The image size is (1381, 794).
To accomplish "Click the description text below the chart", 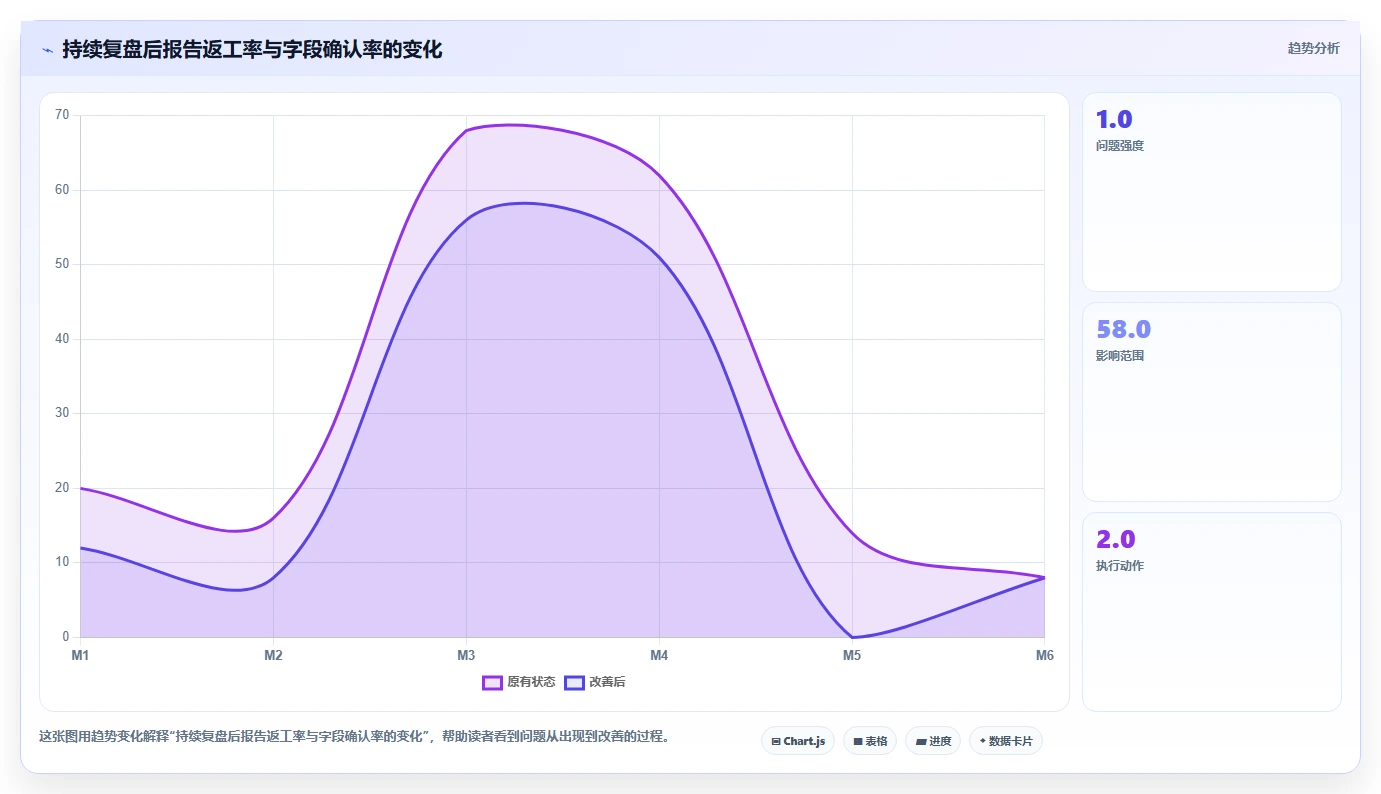I will tap(354, 737).
